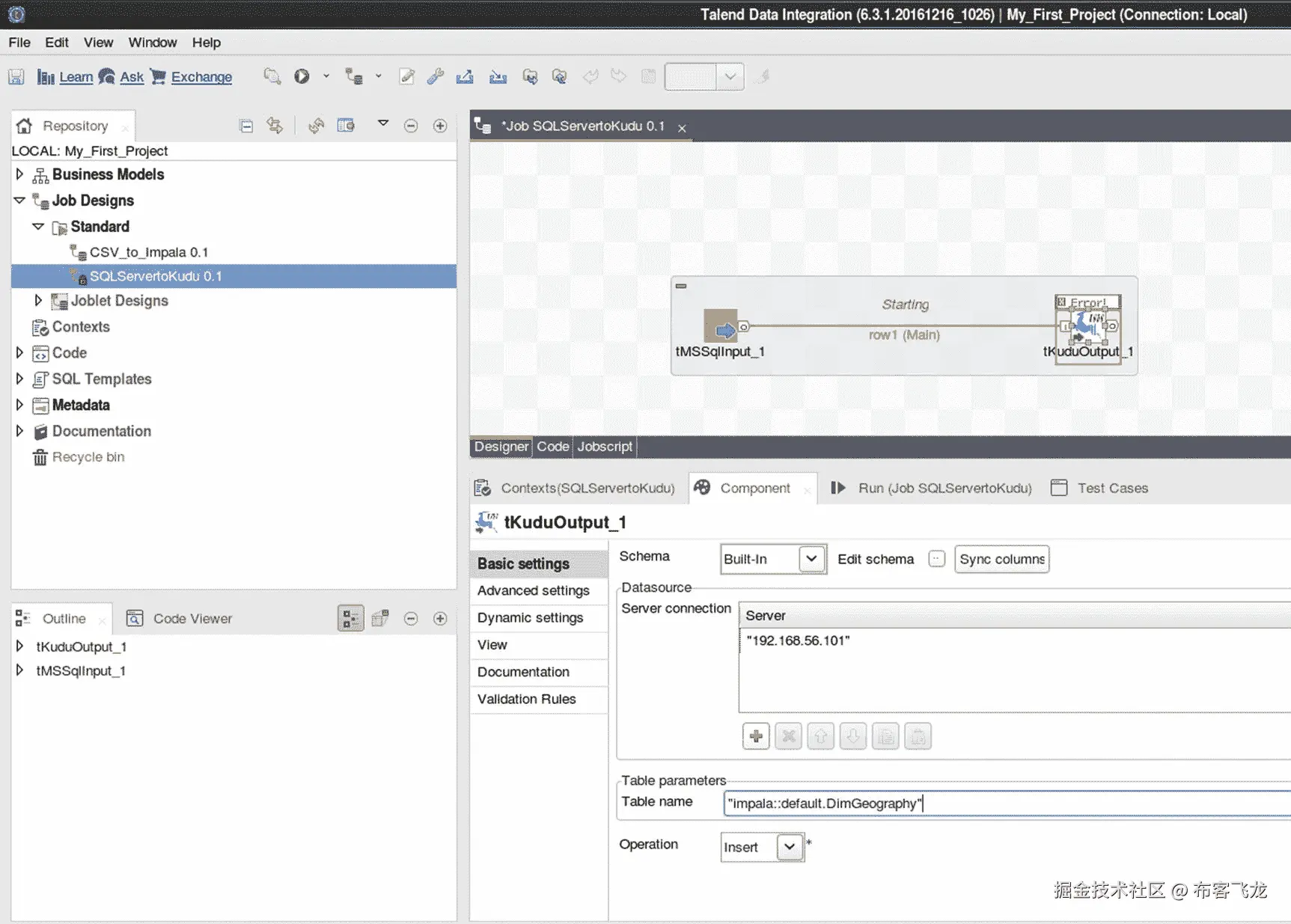Open the Repository view menu triangle
Image resolution: width=1291 pixels, height=924 pixels.
click(383, 123)
